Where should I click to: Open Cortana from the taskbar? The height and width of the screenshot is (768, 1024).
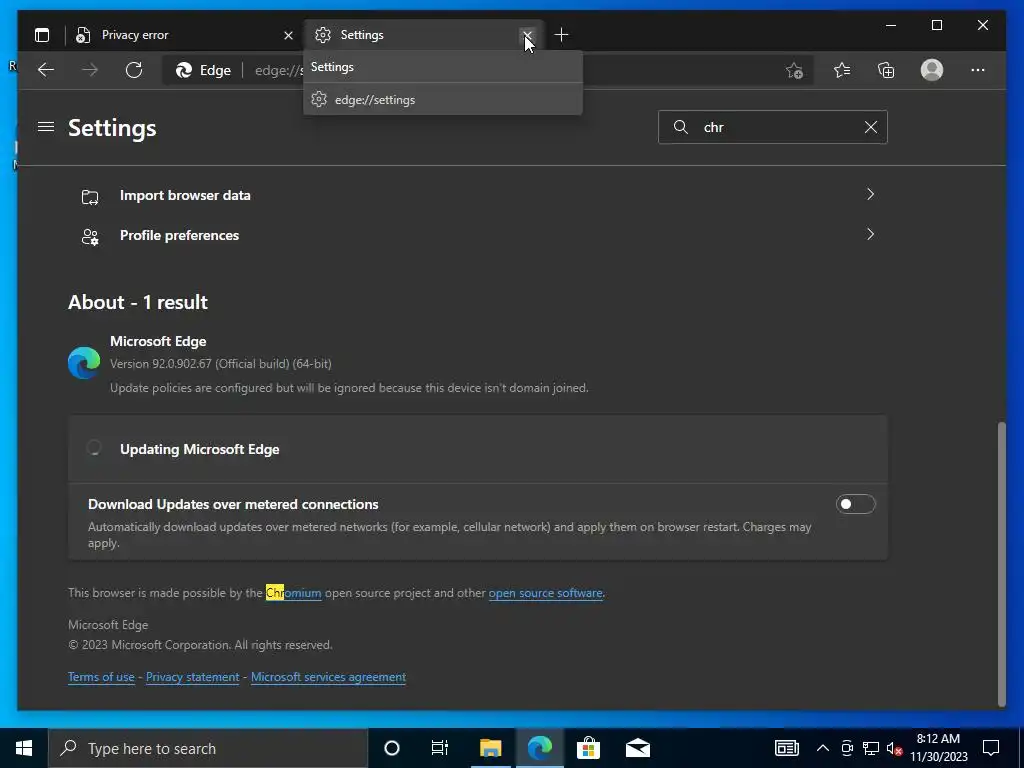click(x=392, y=748)
